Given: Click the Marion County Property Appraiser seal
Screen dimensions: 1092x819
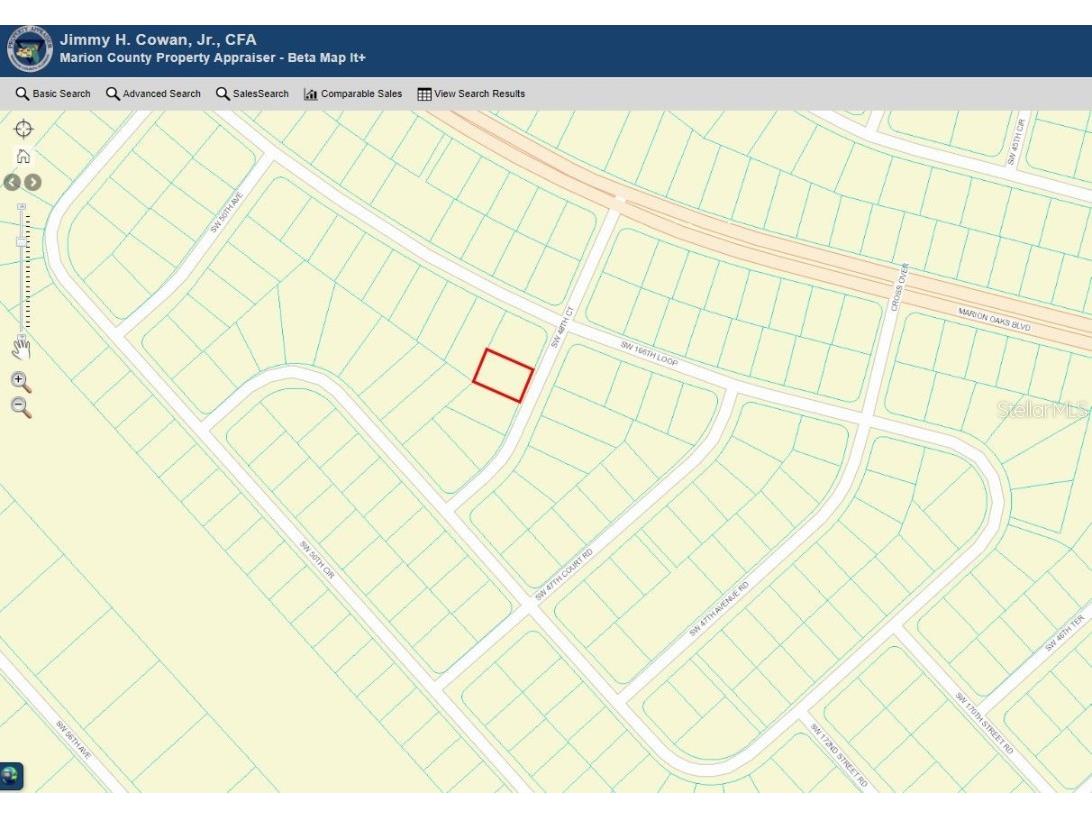Looking at the screenshot, I should (29, 49).
